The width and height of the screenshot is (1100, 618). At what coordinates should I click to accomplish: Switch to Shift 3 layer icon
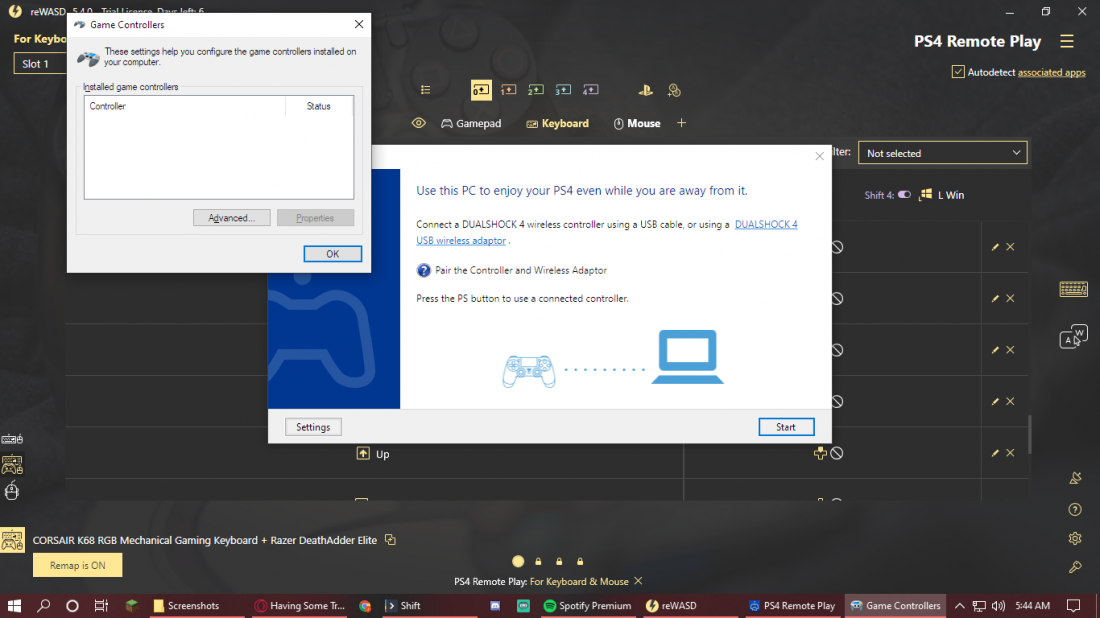[563, 90]
